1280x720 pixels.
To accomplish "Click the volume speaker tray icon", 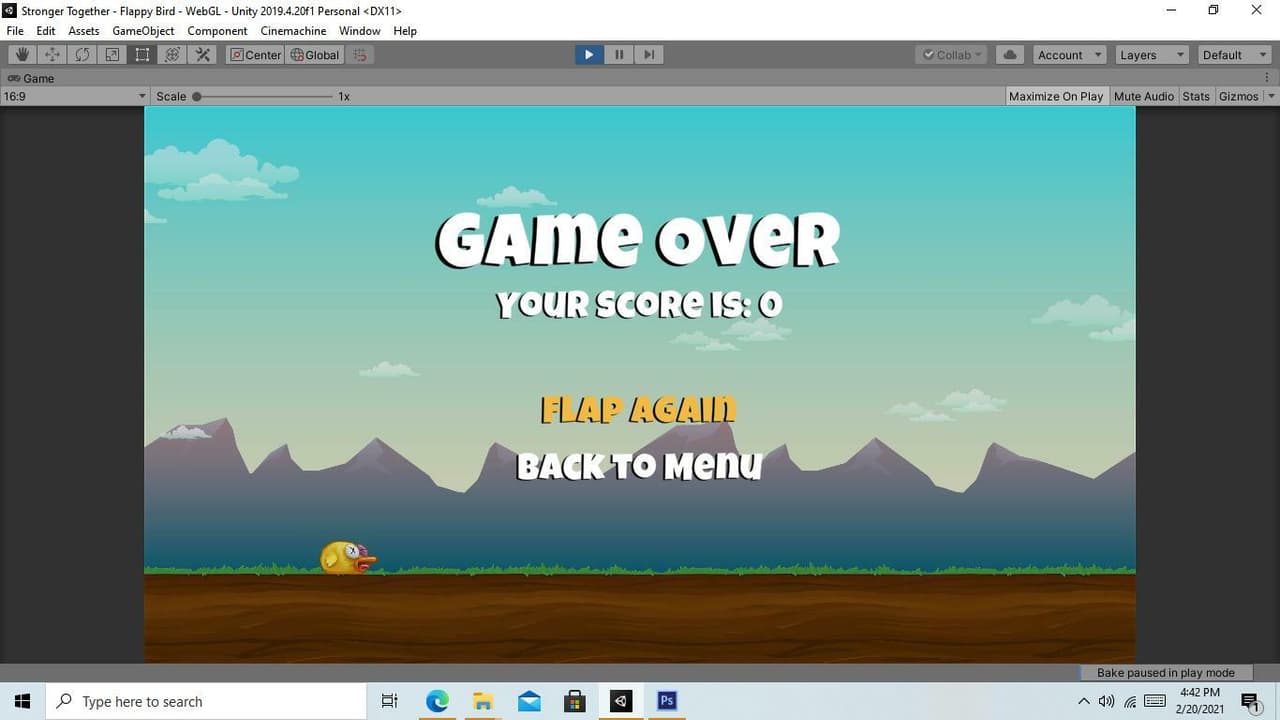I will [x=1106, y=701].
